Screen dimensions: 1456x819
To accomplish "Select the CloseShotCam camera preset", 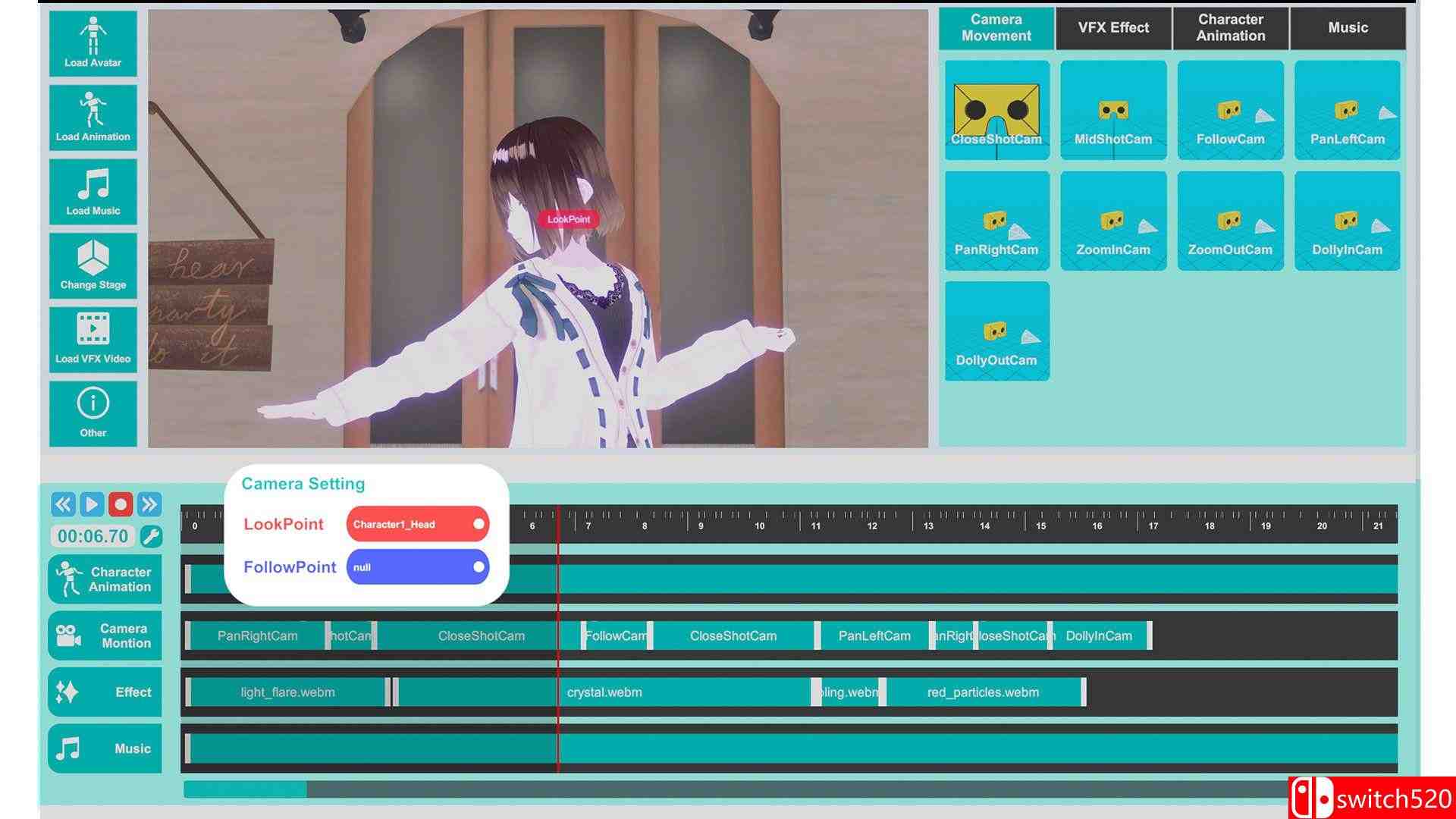I will pos(996,111).
